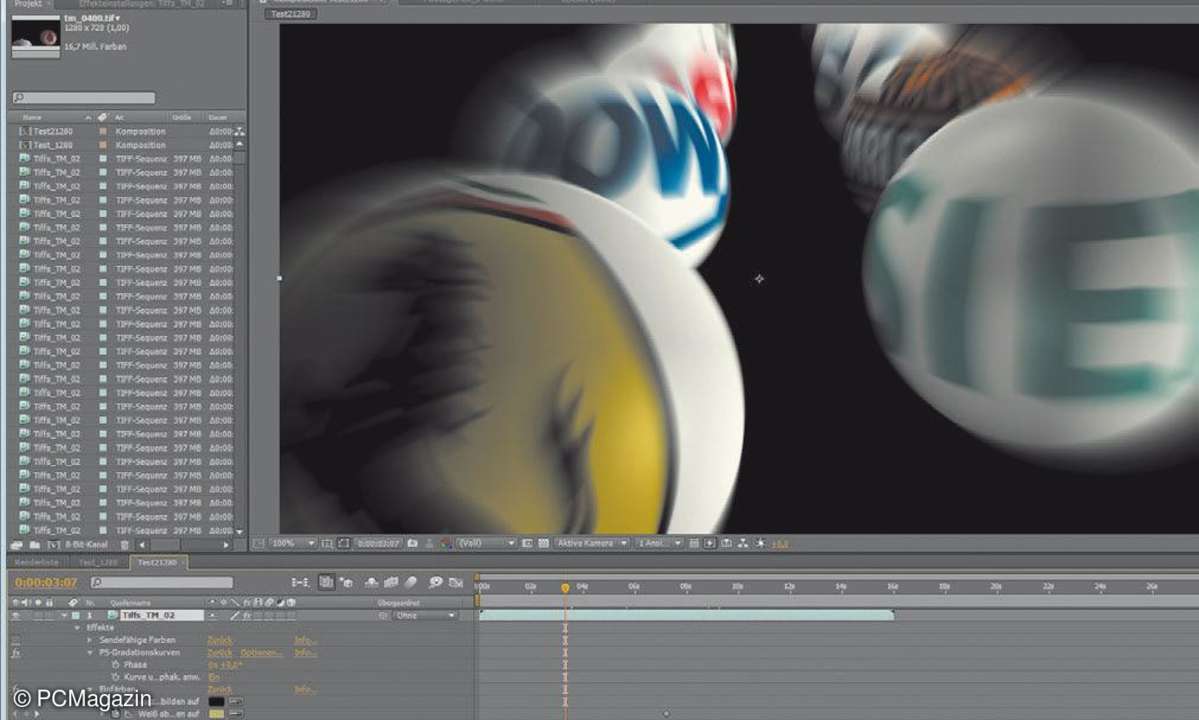Switch to Projekt panel tab
1199x720 pixels.
[x=28, y=3]
